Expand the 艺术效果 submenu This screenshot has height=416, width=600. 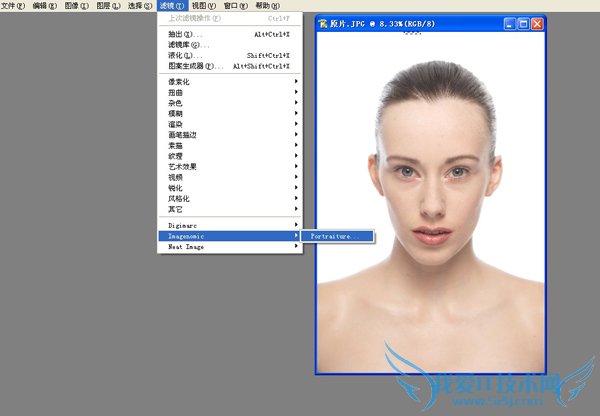[x=230, y=166]
